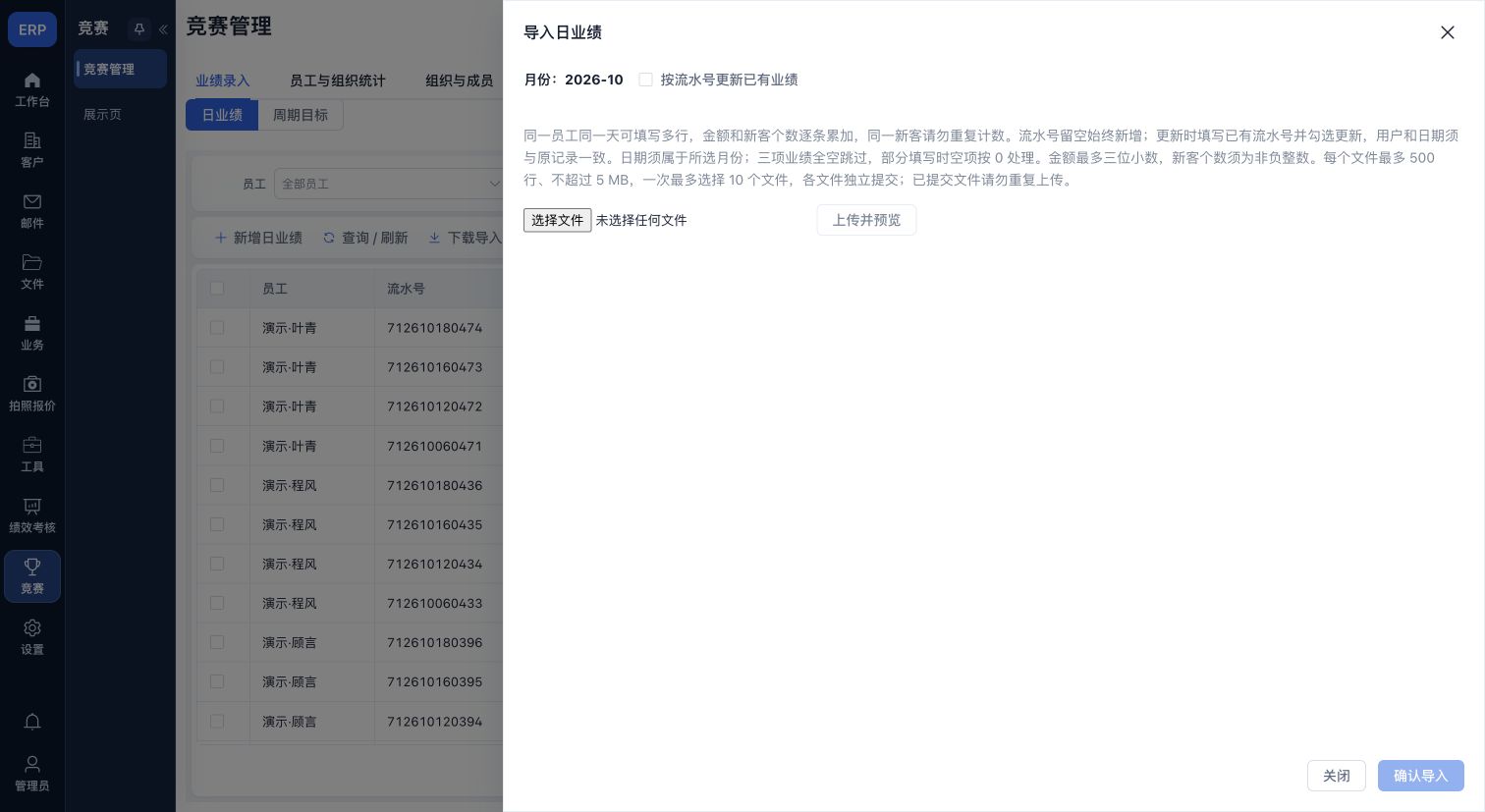
Task: Enable 按流水号更新已有业绩 checkbox
Action: (x=645, y=80)
